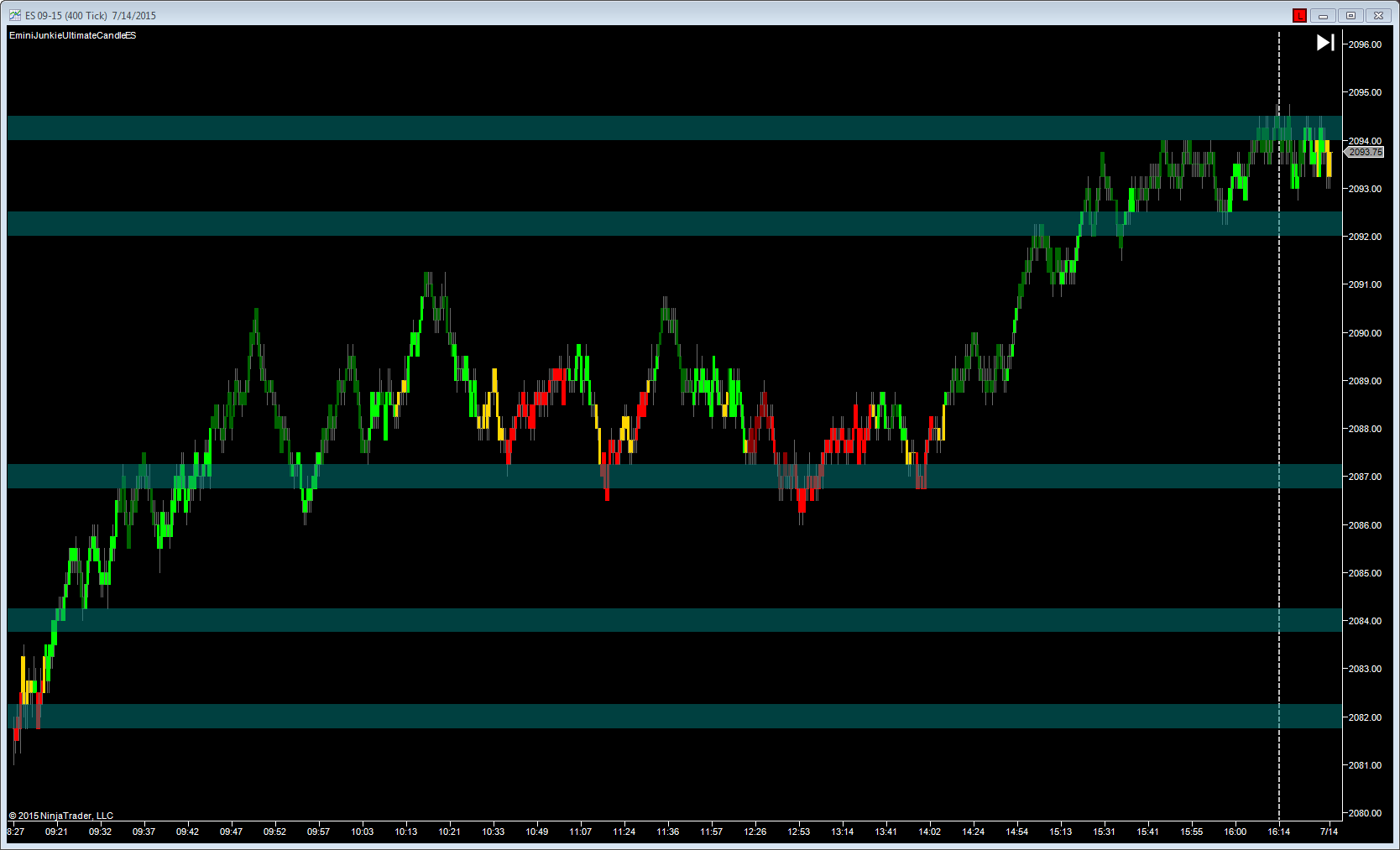Click the 2091.00 price axis label
Image resolution: width=1400 pixels, height=850 pixels.
coord(1365,284)
